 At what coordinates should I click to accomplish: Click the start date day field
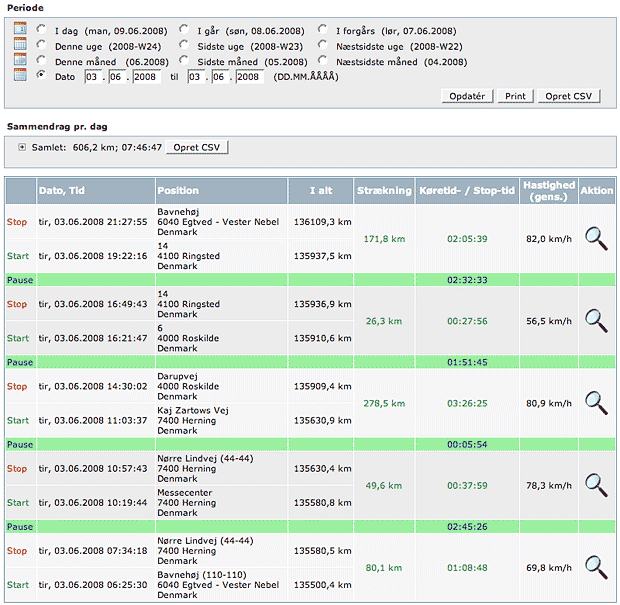93,77
